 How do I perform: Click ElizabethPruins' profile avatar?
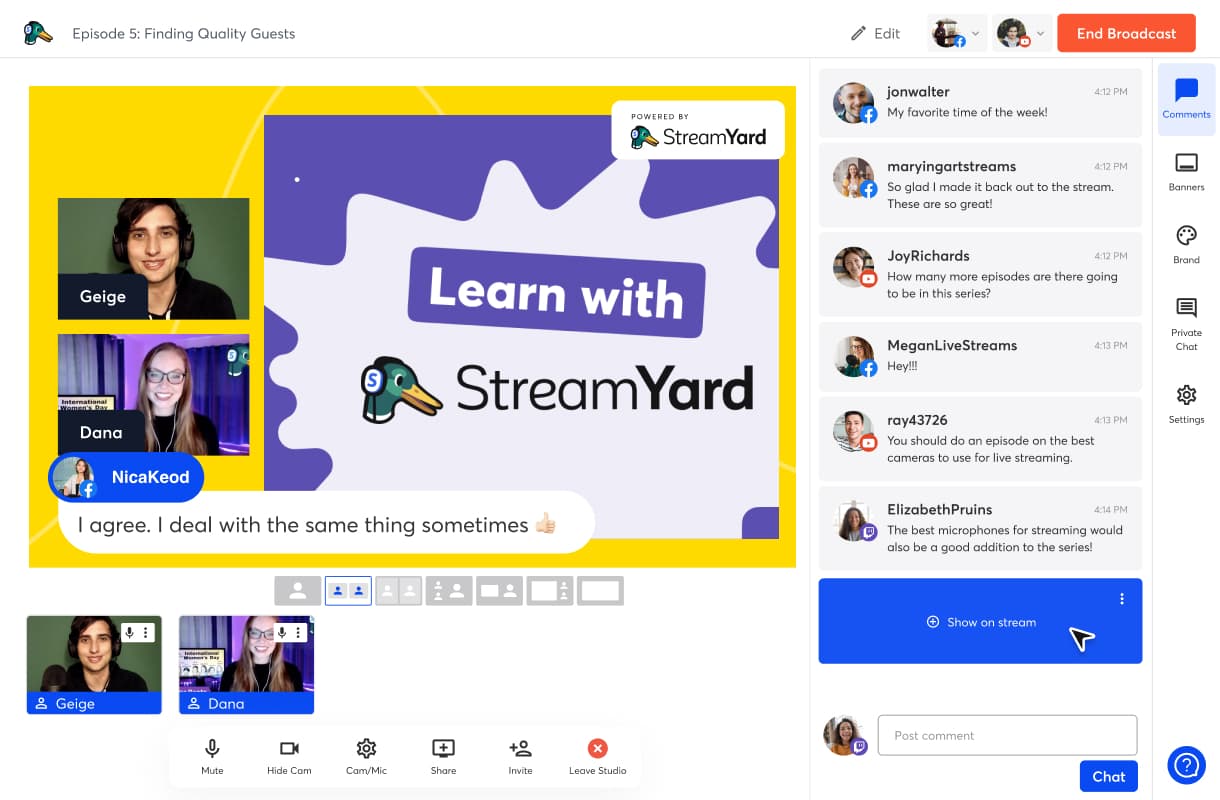click(x=854, y=521)
